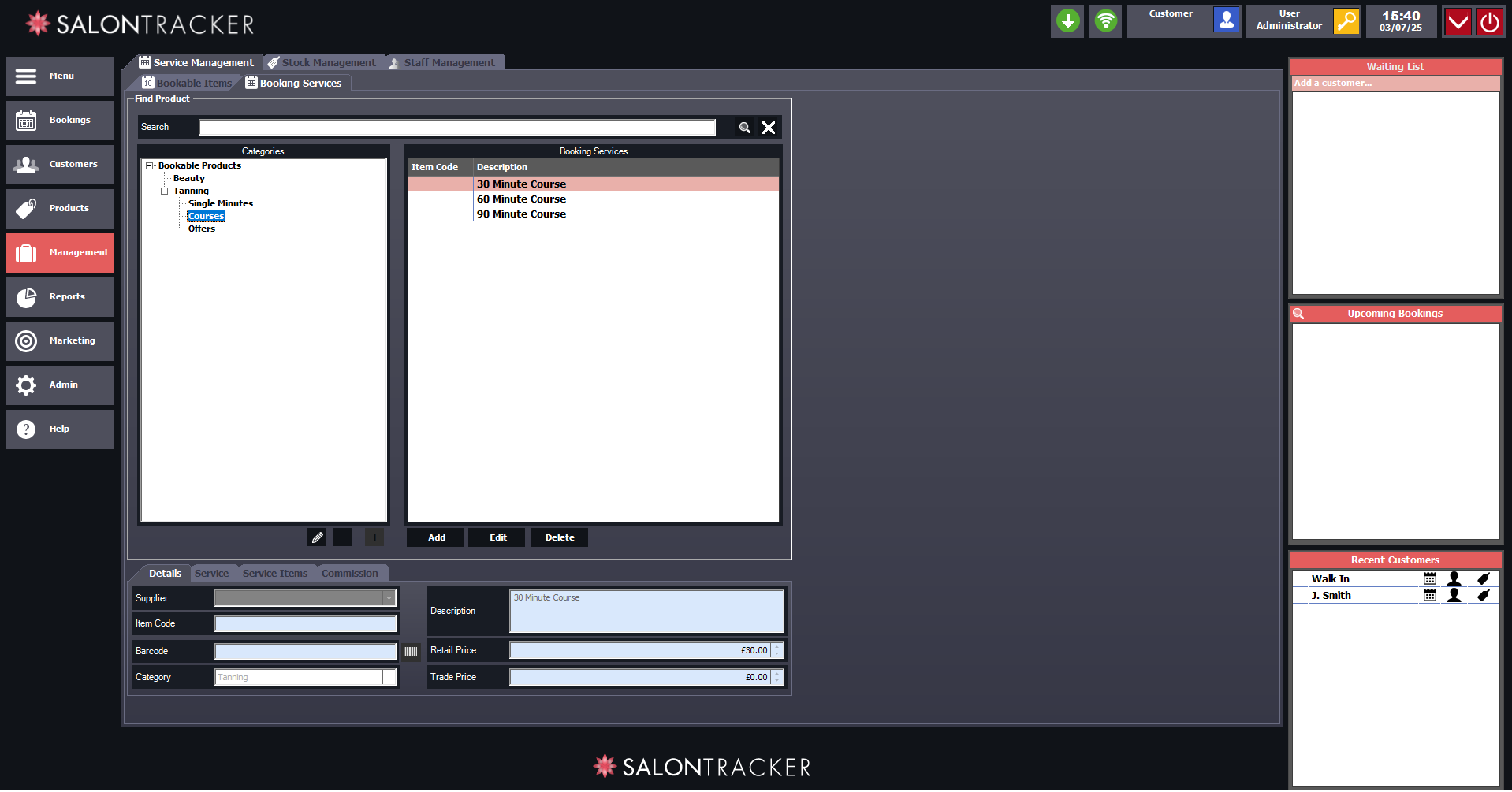Click the Upcoming Bookings search icon

pos(1298,314)
